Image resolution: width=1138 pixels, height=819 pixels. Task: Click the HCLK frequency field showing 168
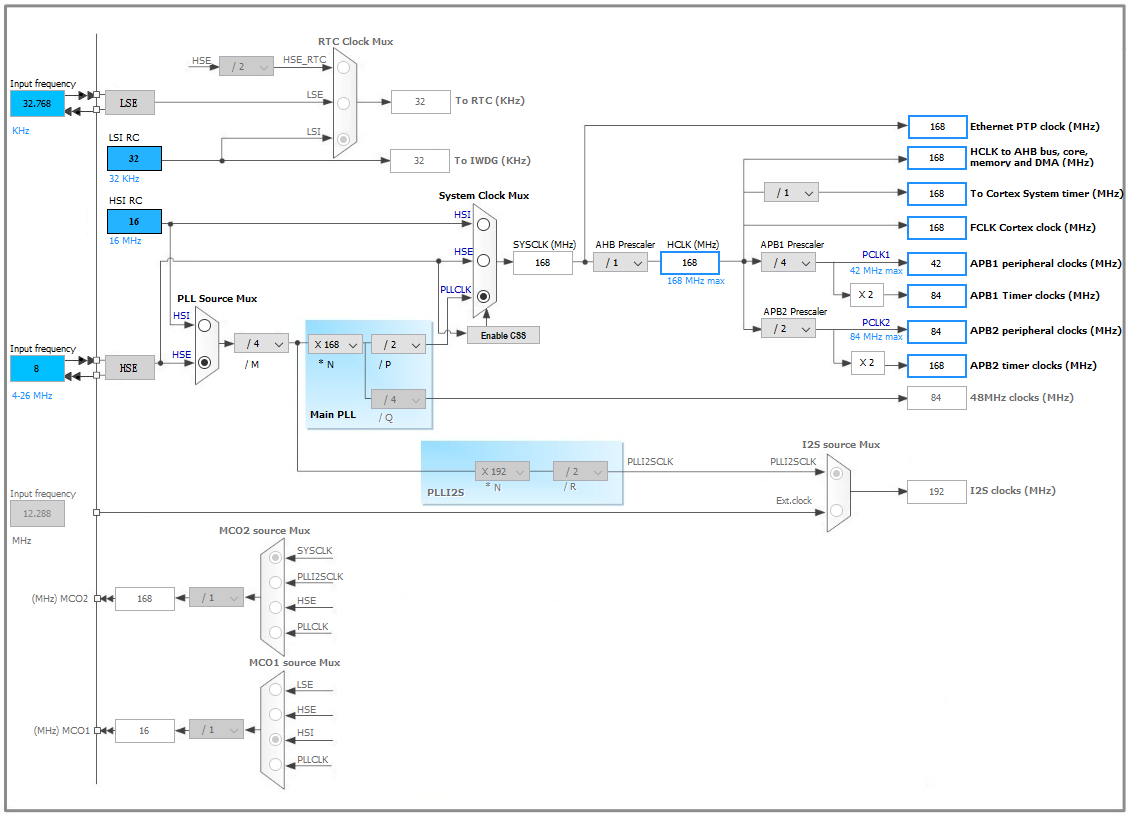[x=689, y=262]
